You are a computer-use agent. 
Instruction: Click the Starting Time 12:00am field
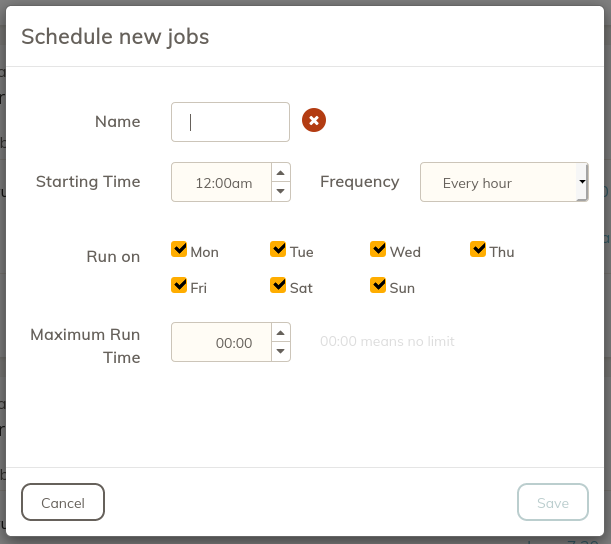221,182
